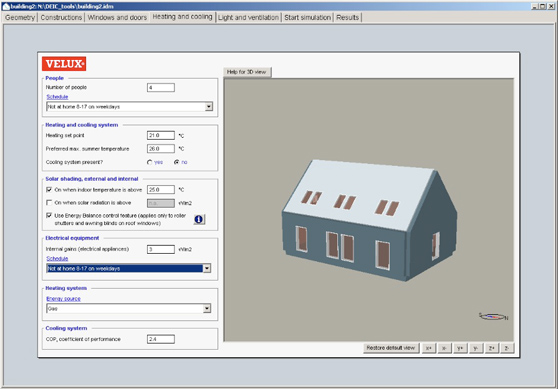
Task: Toggle 'On when indoor temperature is above' checkbox
Action: tap(49, 190)
